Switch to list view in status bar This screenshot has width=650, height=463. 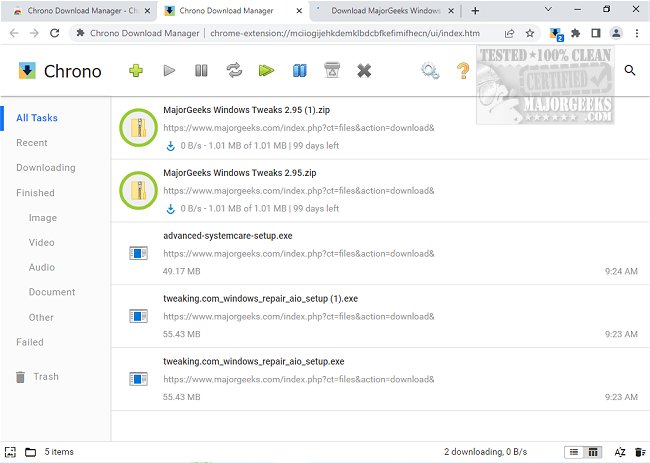tap(572, 452)
